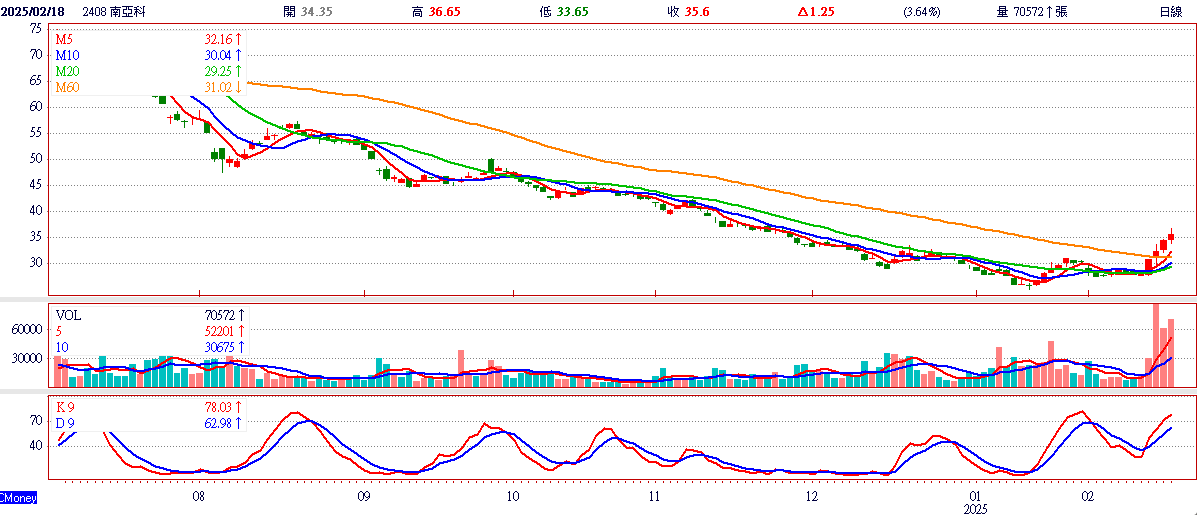Click the 08 month axis label
The image size is (1197, 515).
[x=198, y=497]
